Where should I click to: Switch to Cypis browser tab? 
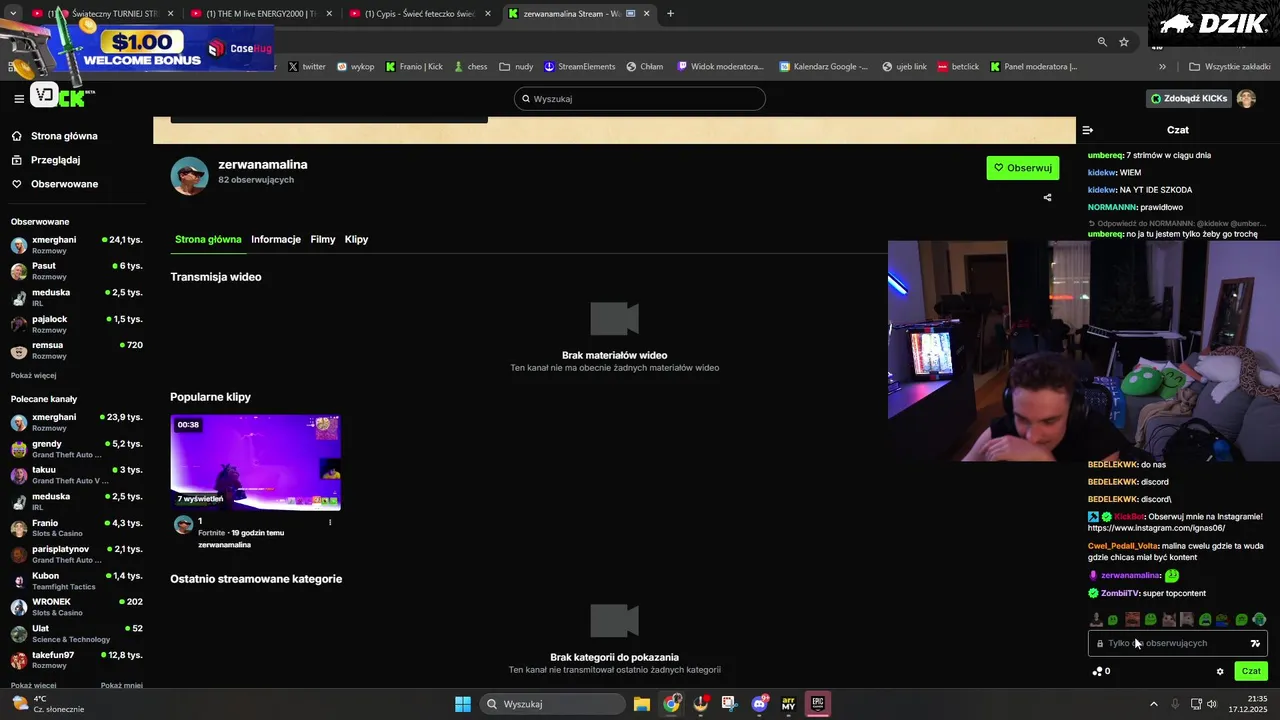[420, 14]
